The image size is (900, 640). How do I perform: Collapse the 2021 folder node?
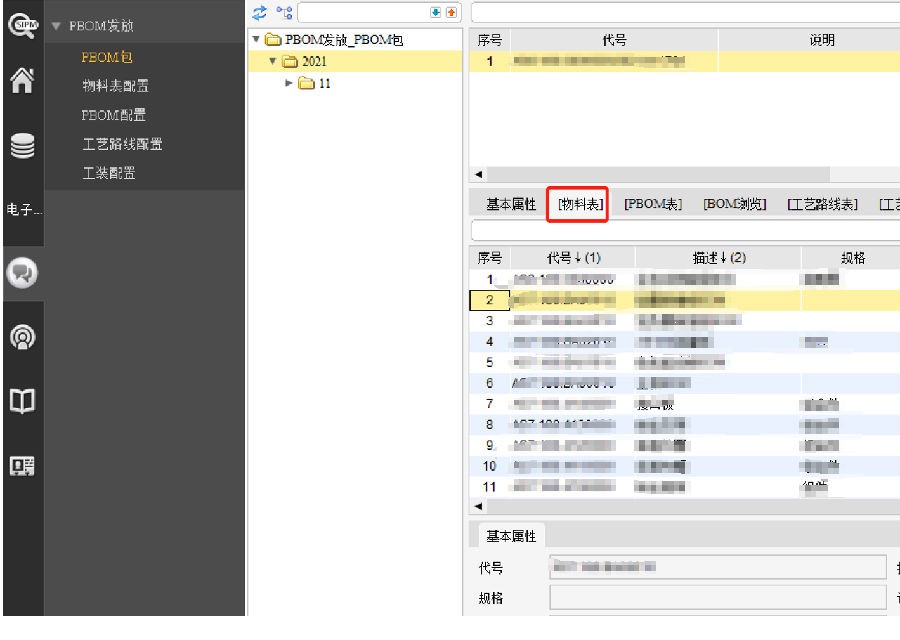tap(272, 62)
